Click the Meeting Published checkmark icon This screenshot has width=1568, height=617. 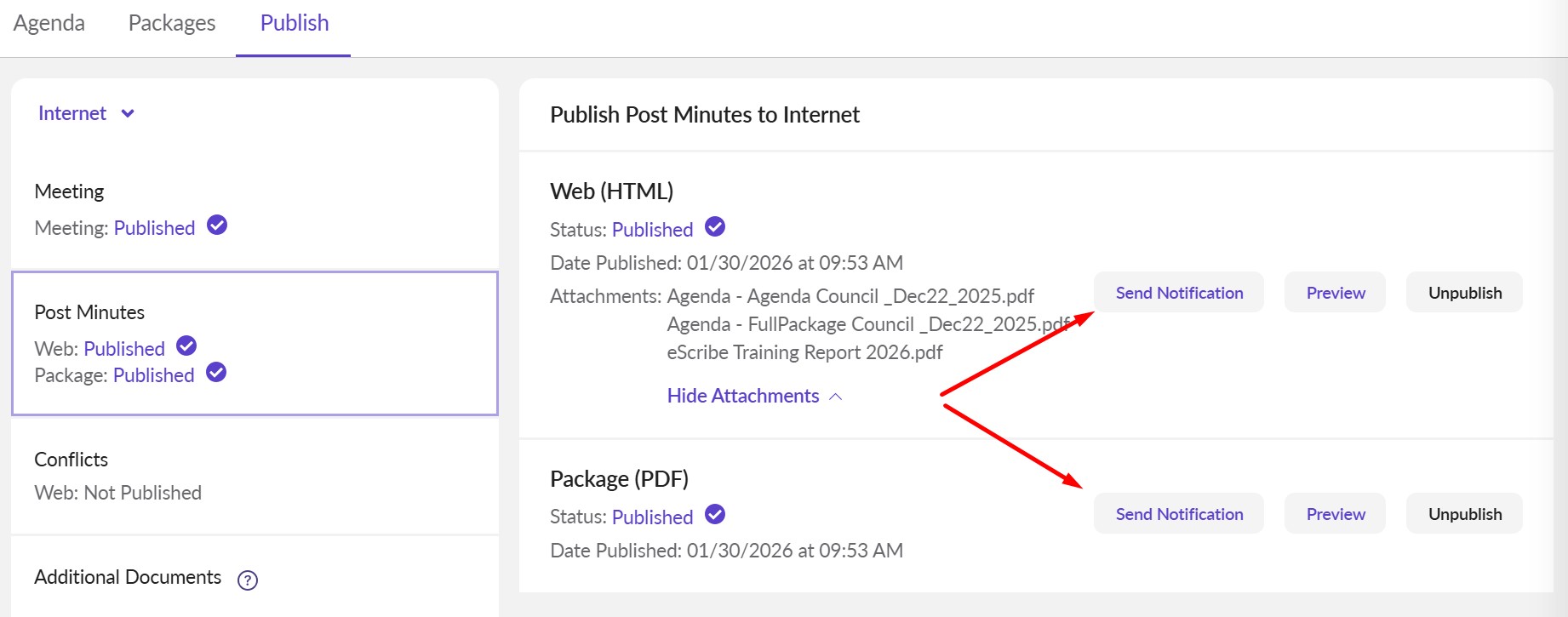[217, 225]
